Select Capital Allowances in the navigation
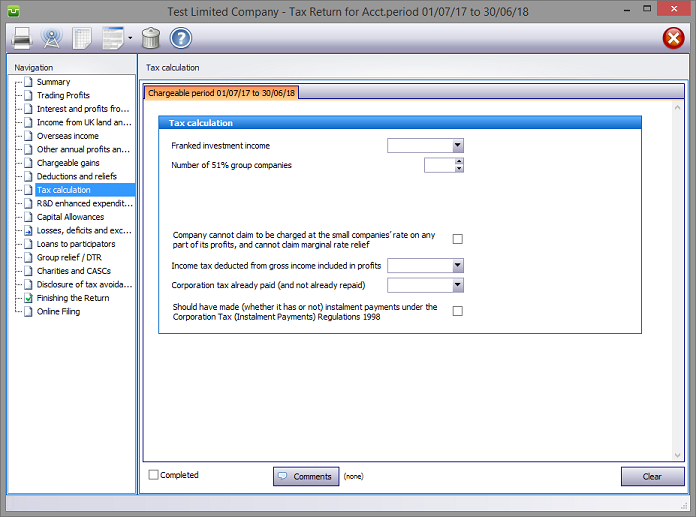The height and width of the screenshot is (517, 696). pyautogui.click(x=70, y=217)
